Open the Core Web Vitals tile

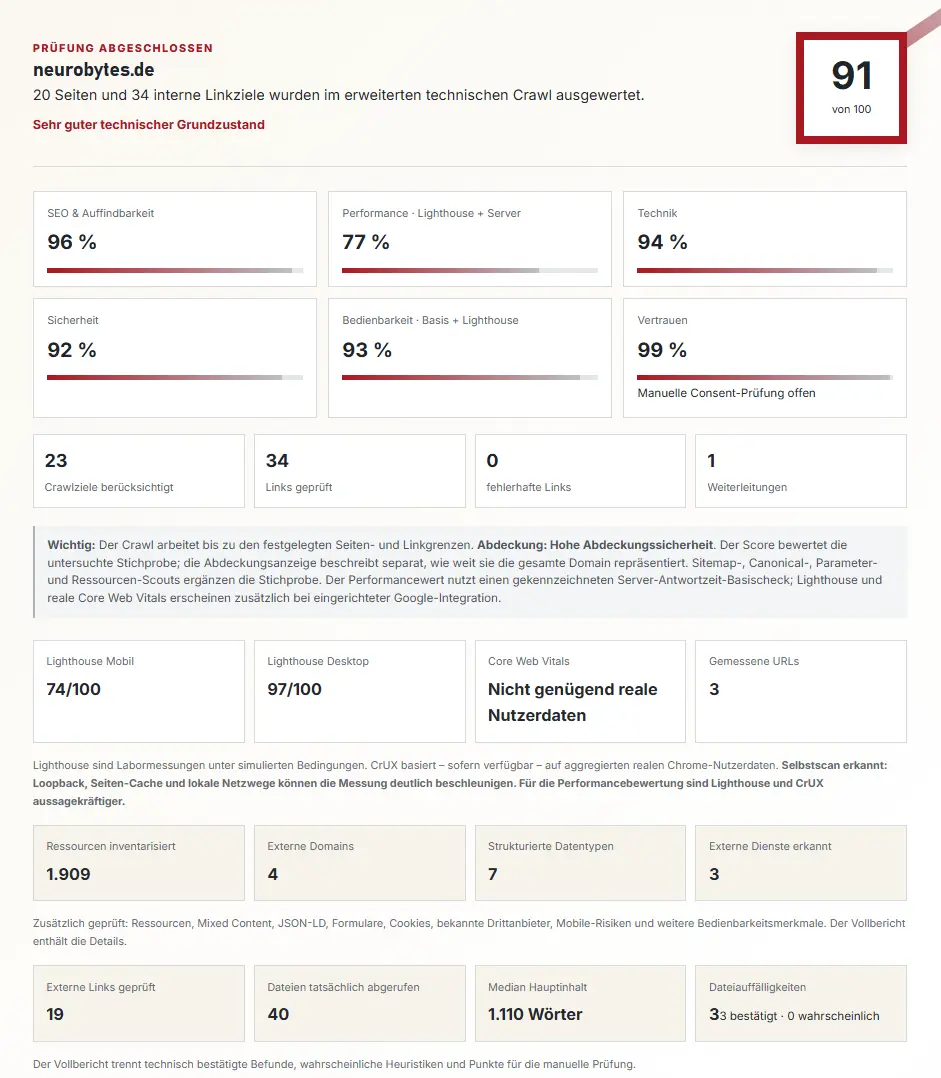(580, 691)
